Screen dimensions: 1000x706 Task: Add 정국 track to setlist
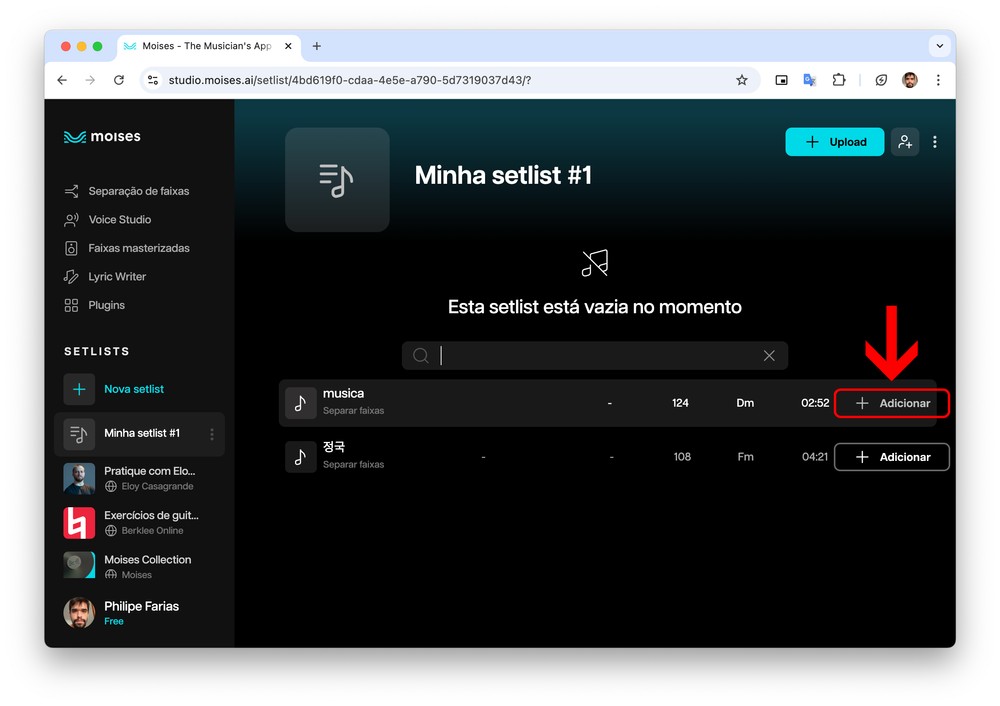[x=892, y=457]
